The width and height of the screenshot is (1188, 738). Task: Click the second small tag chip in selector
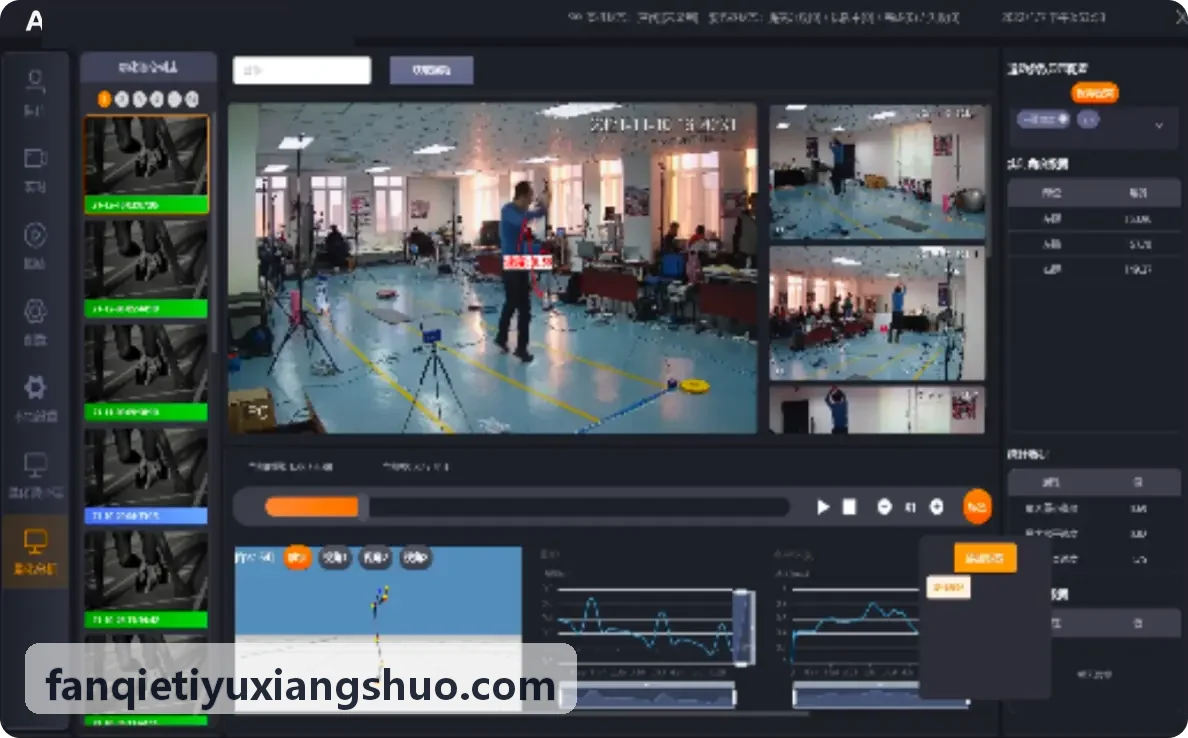tap(1088, 120)
